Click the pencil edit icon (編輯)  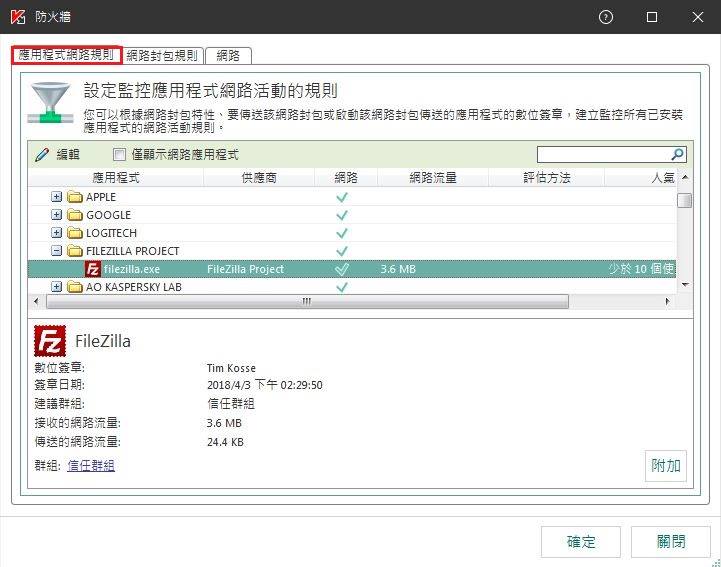click(x=41, y=155)
